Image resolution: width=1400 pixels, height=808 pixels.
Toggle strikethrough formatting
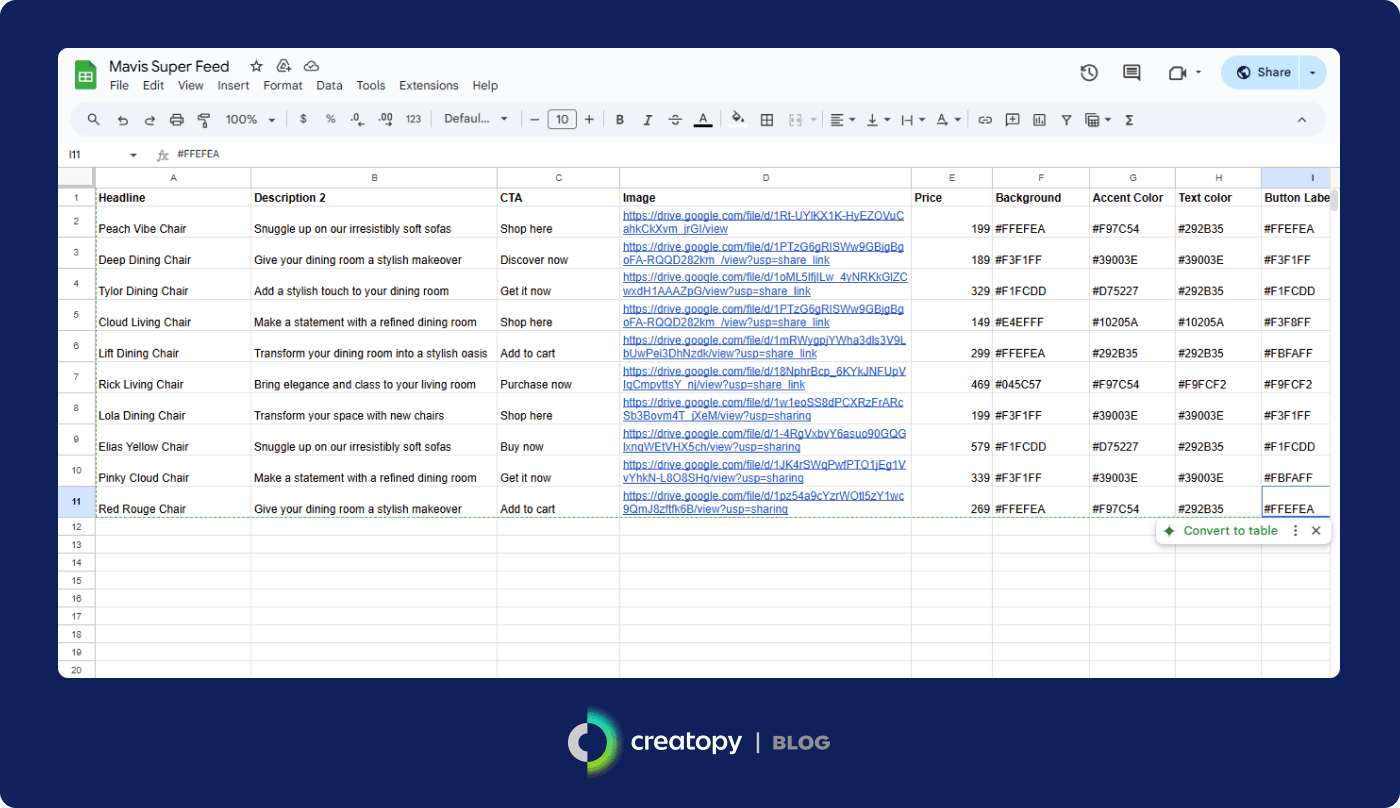click(675, 120)
